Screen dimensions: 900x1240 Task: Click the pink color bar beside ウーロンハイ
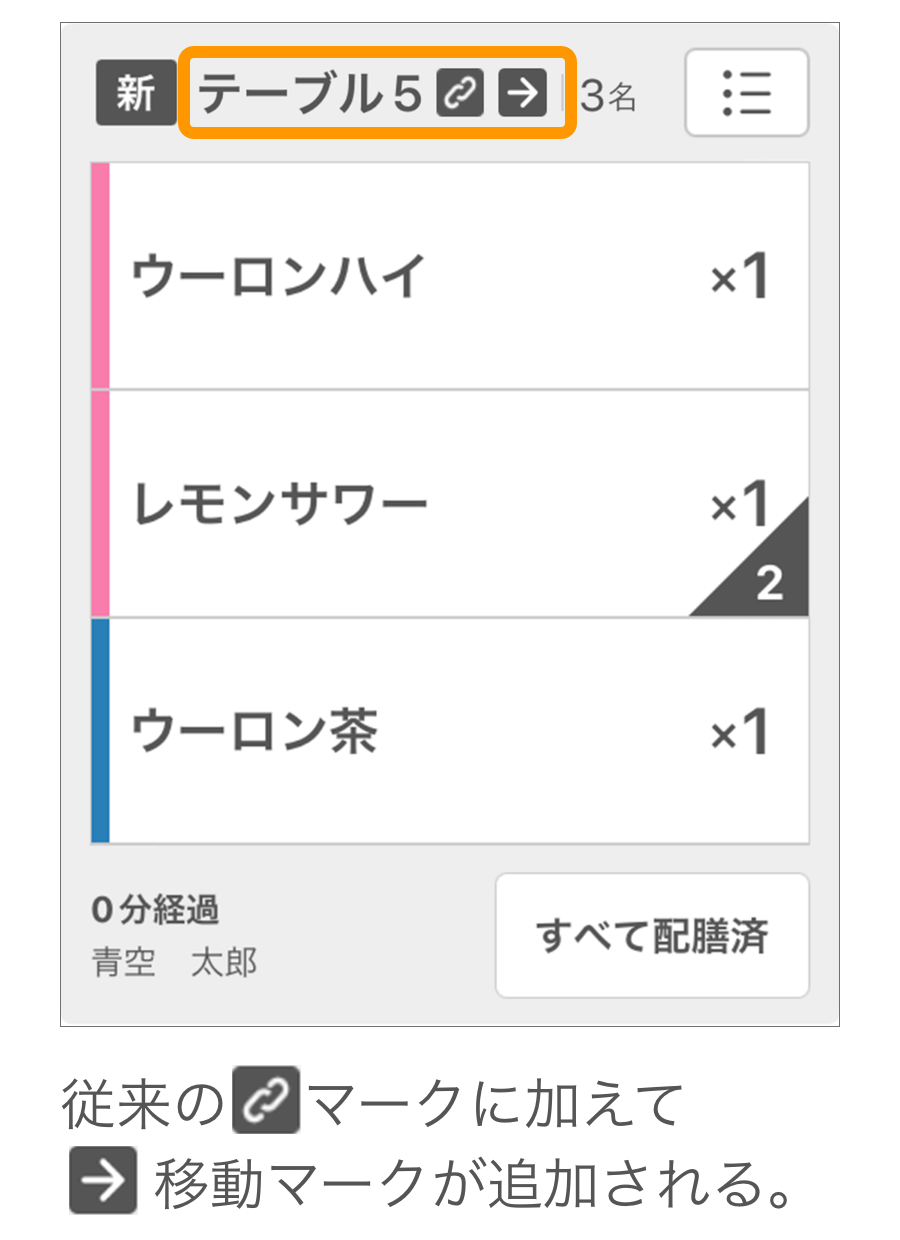tap(100, 276)
